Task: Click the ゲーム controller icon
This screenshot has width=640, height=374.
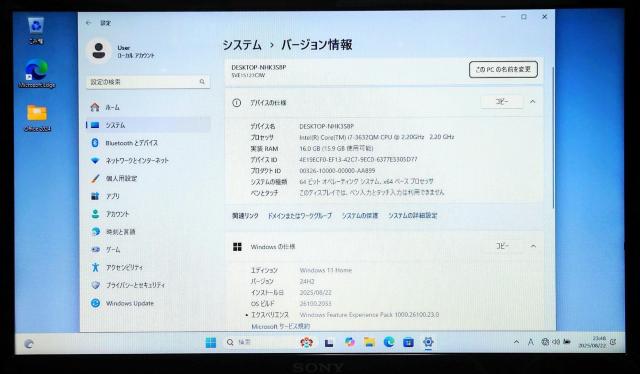Action: (x=95, y=249)
